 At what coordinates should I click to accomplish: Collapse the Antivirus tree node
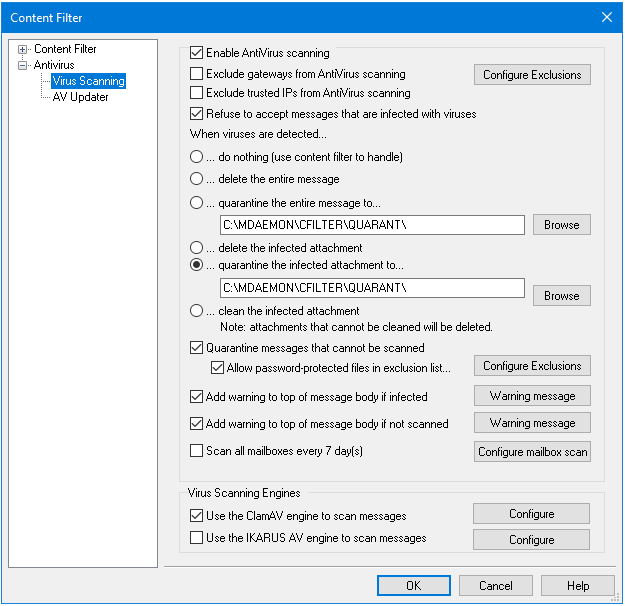(23, 65)
